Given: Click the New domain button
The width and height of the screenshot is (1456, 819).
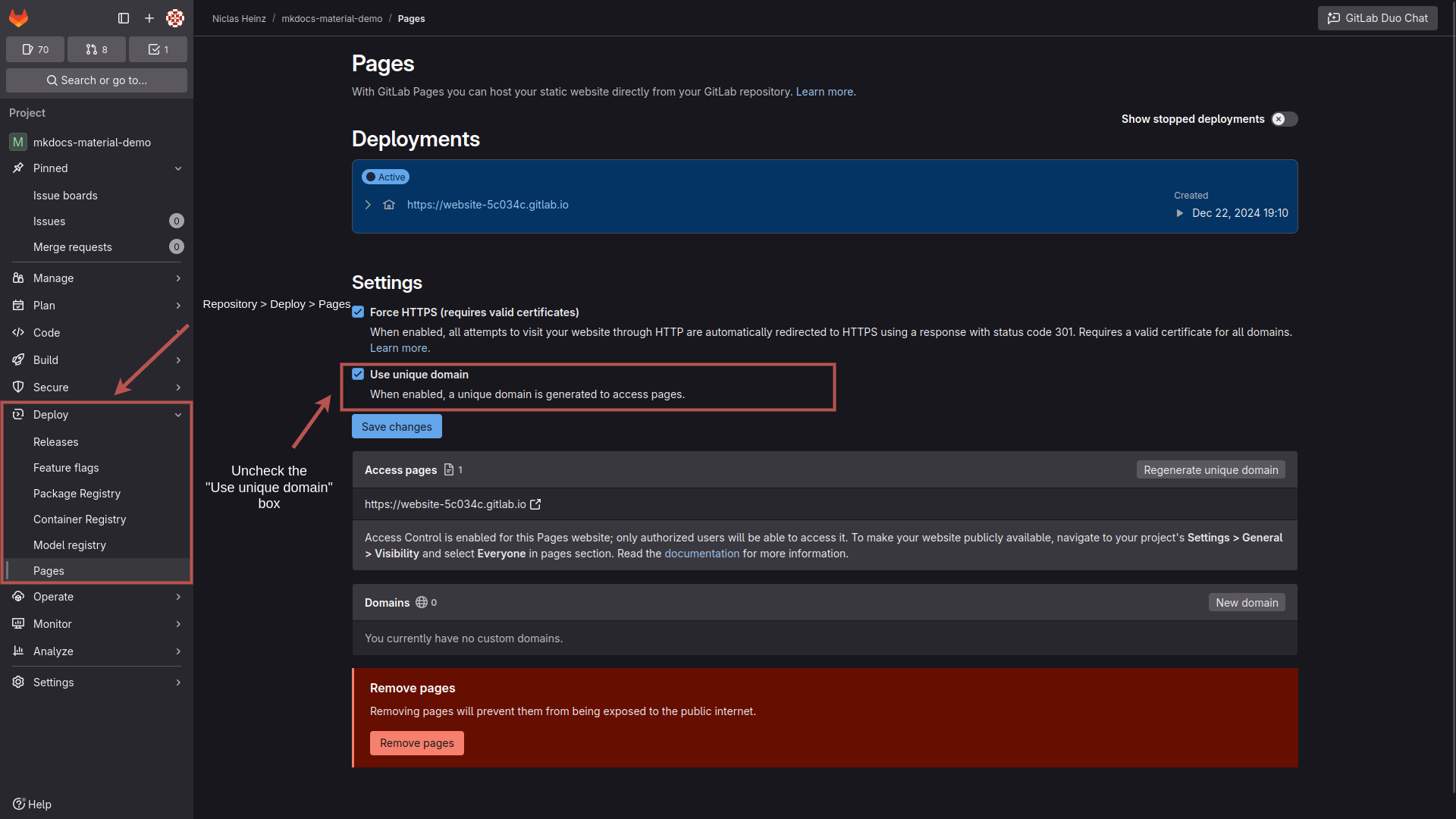Looking at the screenshot, I should (1247, 603).
